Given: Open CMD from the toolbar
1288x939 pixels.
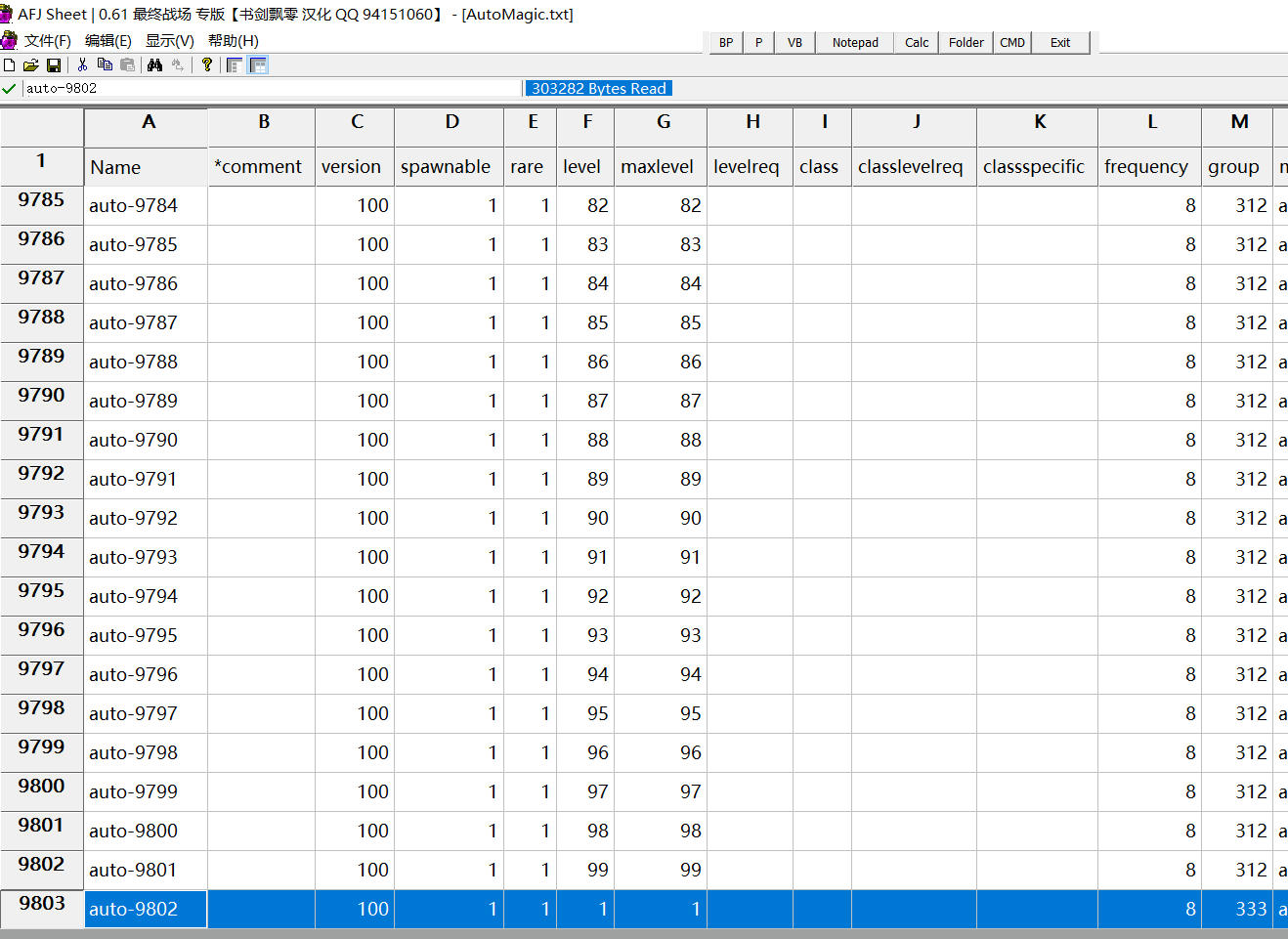Looking at the screenshot, I should [1012, 43].
